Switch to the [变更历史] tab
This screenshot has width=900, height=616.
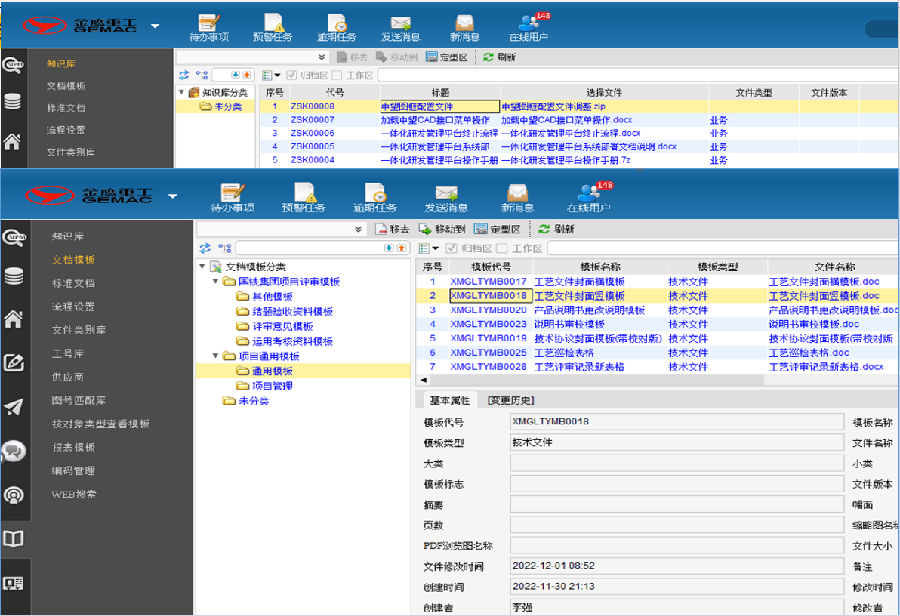click(510, 401)
